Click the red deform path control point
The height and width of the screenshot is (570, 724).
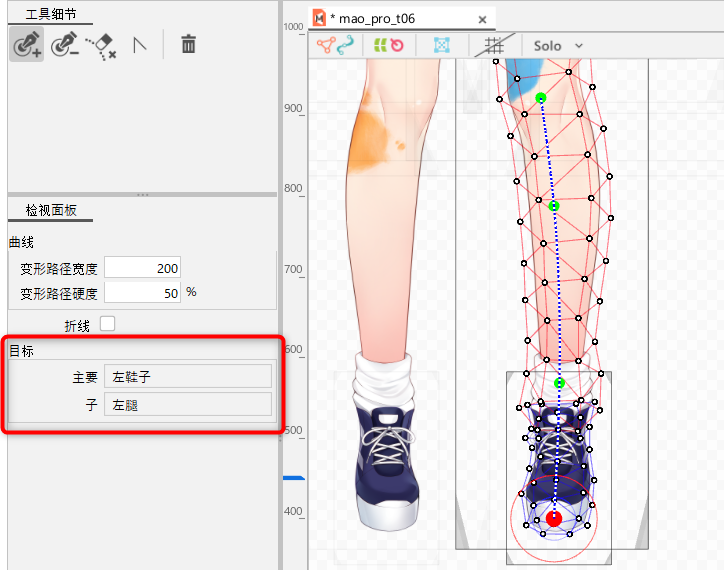[x=553, y=518]
